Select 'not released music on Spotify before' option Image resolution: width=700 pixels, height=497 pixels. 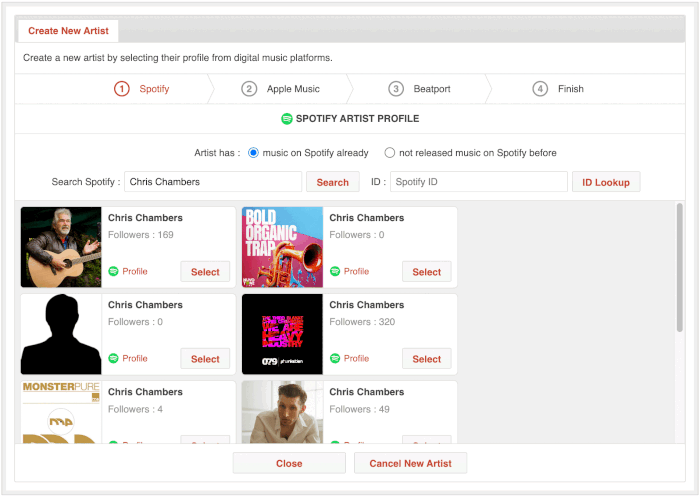tap(390, 153)
